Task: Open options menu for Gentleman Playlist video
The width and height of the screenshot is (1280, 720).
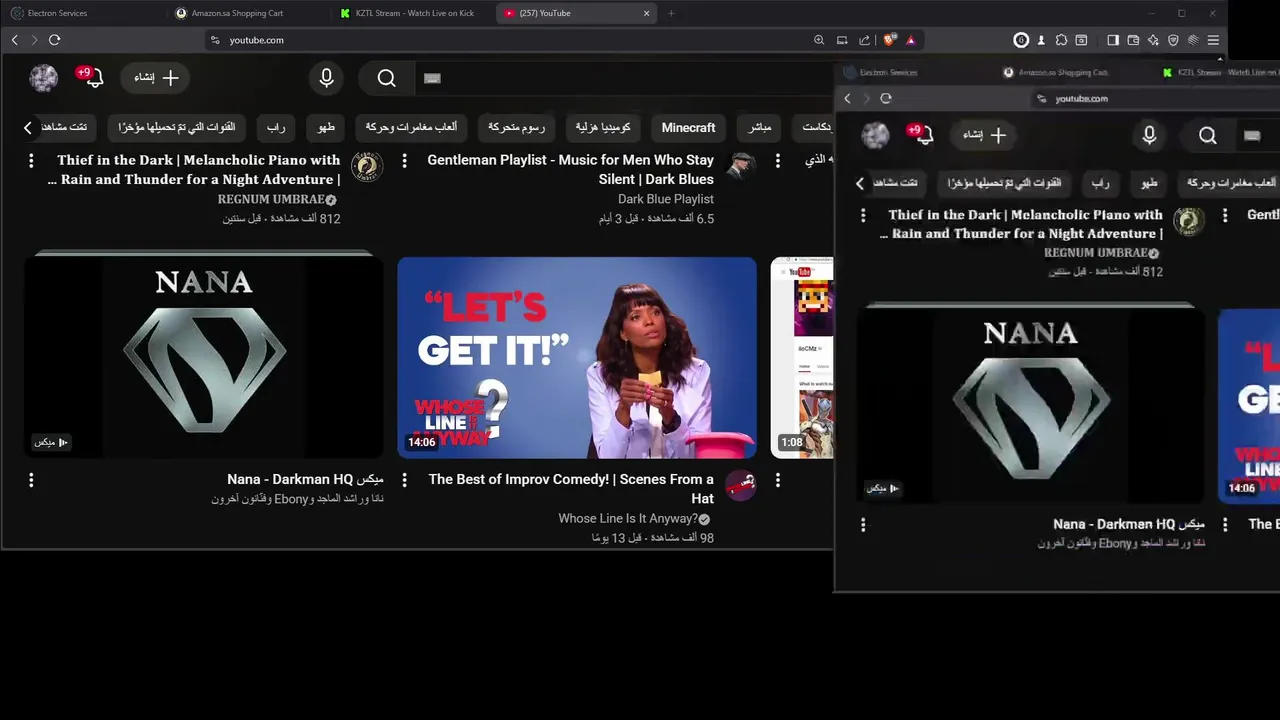Action: coord(404,160)
